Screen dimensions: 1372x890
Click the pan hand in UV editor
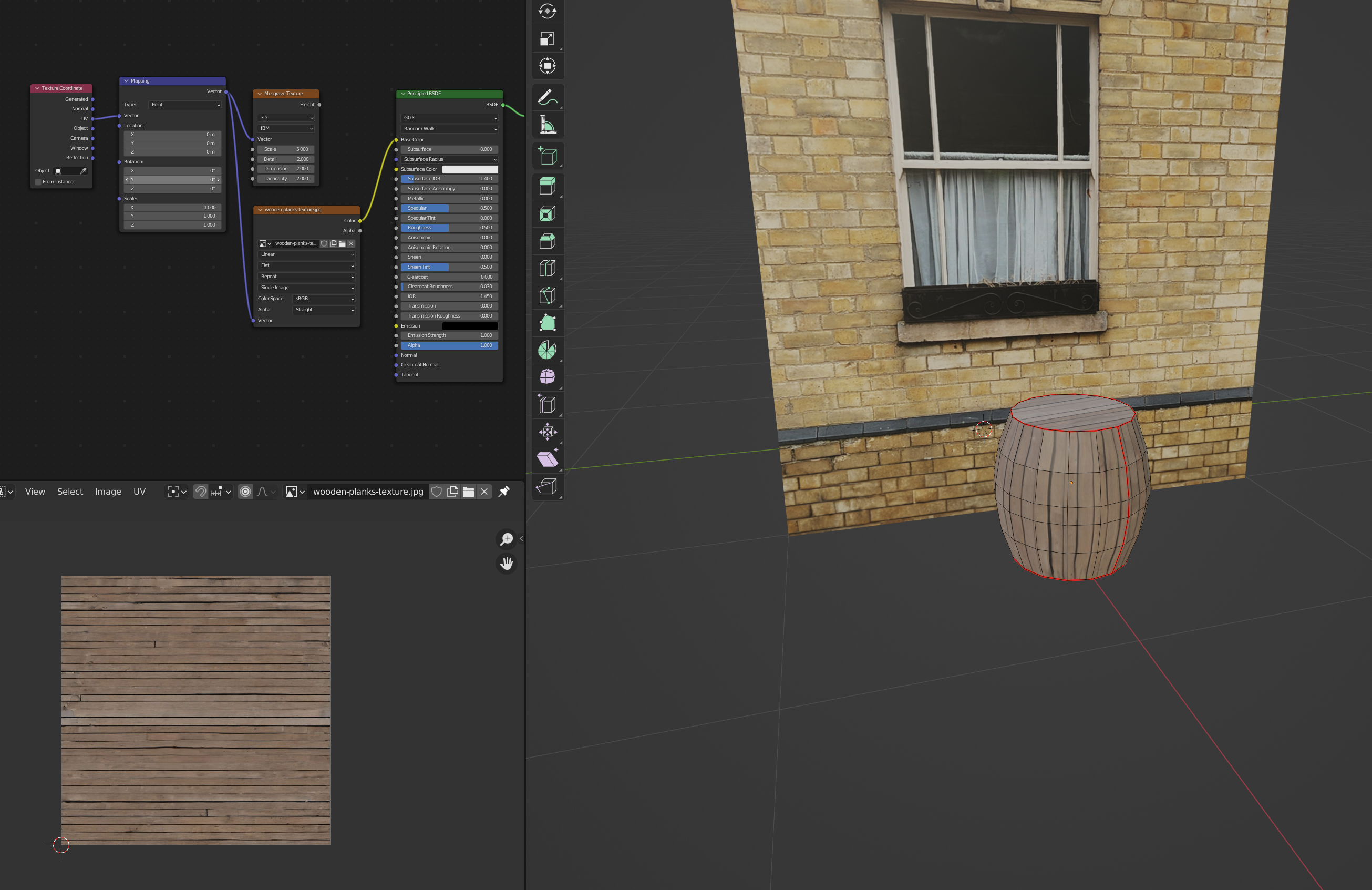click(x=507, y=564)
